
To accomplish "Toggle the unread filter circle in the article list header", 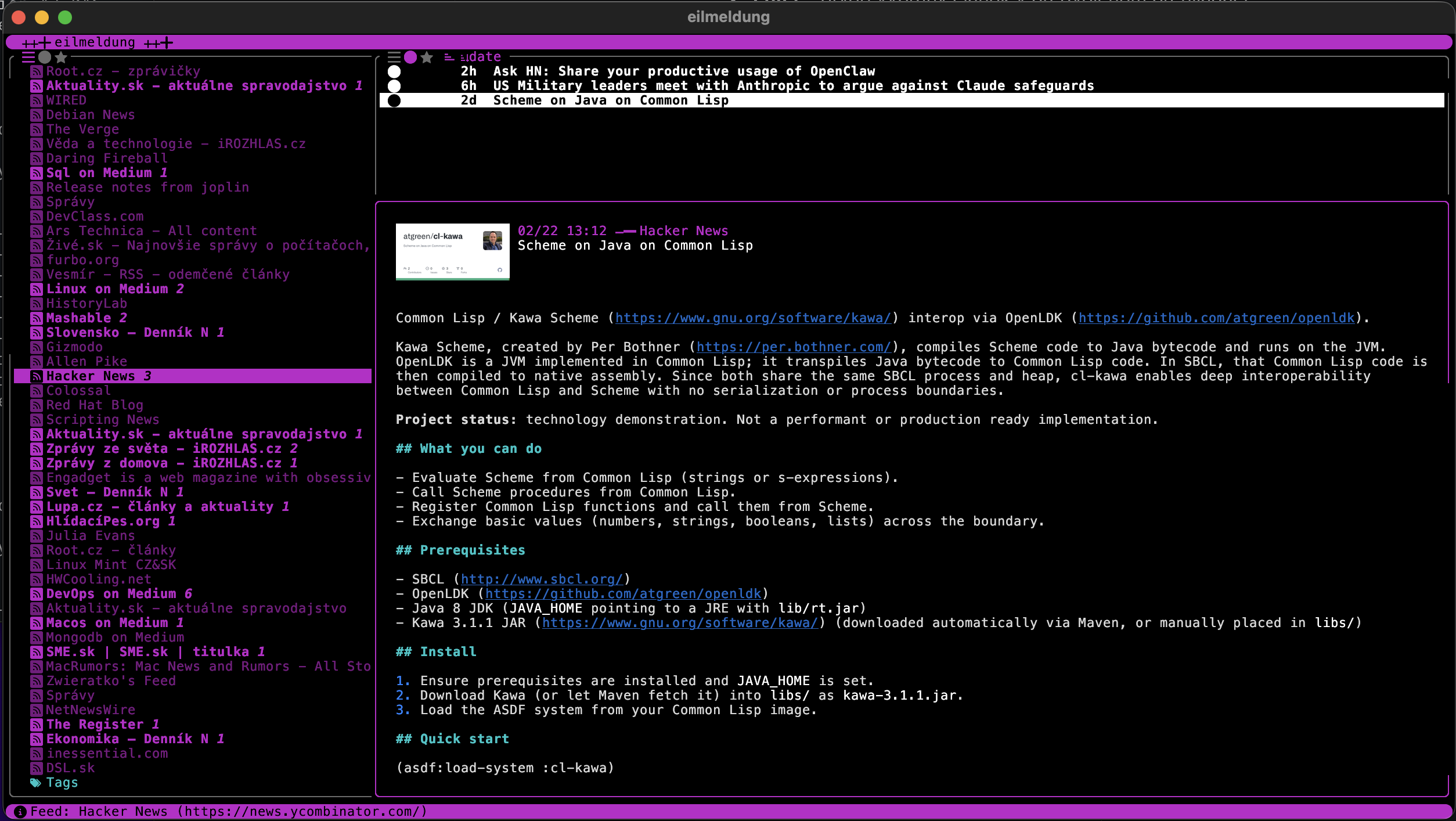I will (410, 57).
